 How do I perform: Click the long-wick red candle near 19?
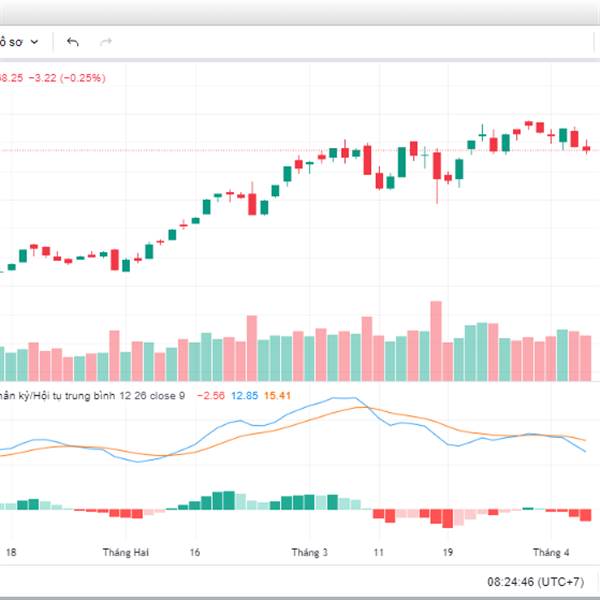click(x=437, y=176)
